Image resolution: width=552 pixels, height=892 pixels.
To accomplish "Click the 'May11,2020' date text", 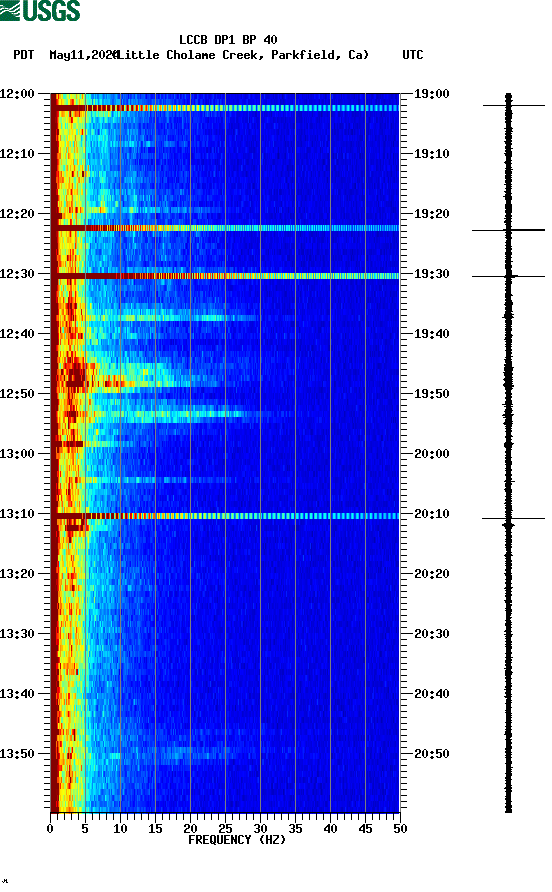I will point(83,55).
